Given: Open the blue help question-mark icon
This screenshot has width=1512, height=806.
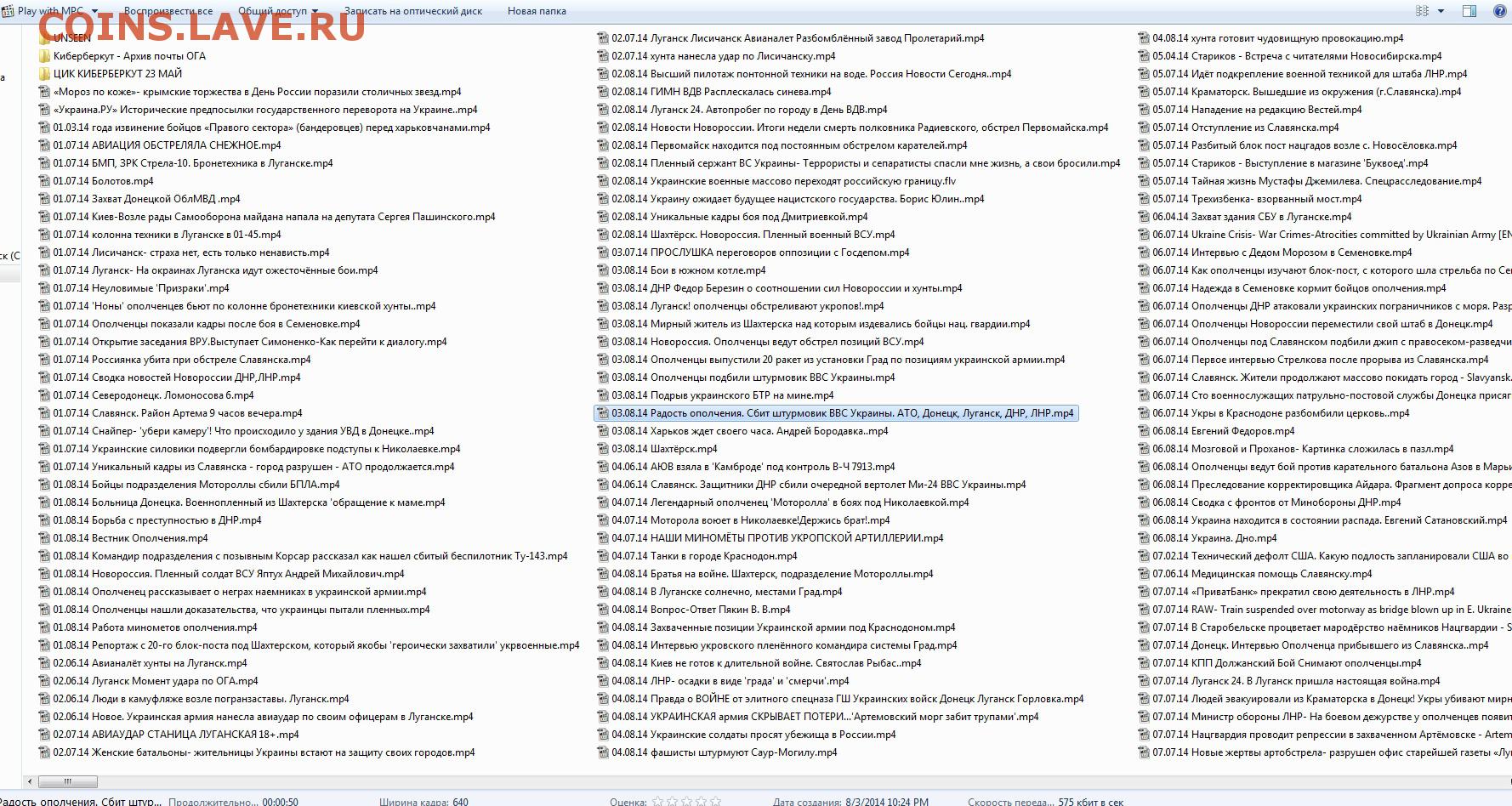Looking at the screenshot, I should [x=1499, y=11].
